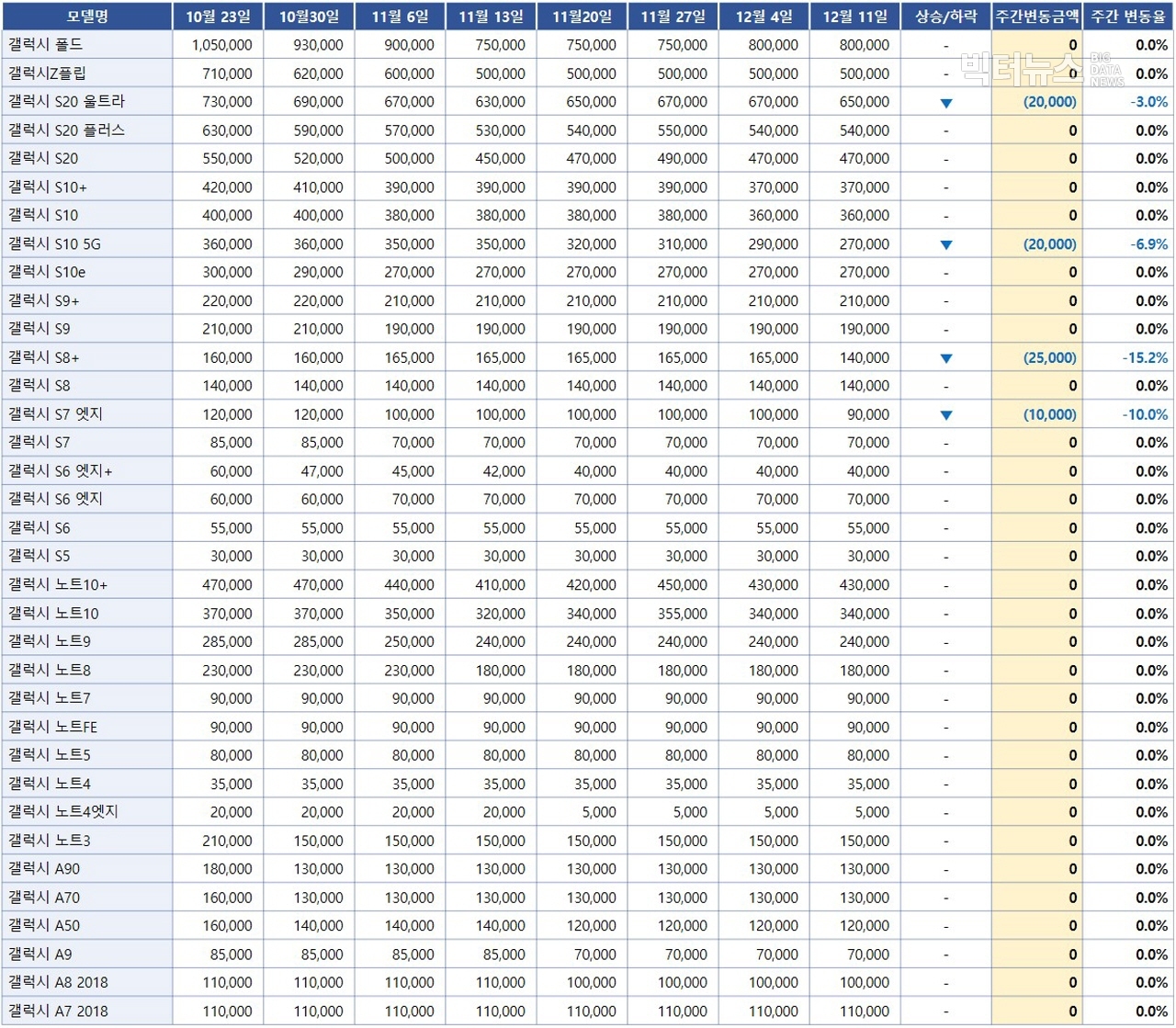Click the 710,000 price for 갤럭시Z플립
The image size is (1176, 1028).
coord(227,73)
